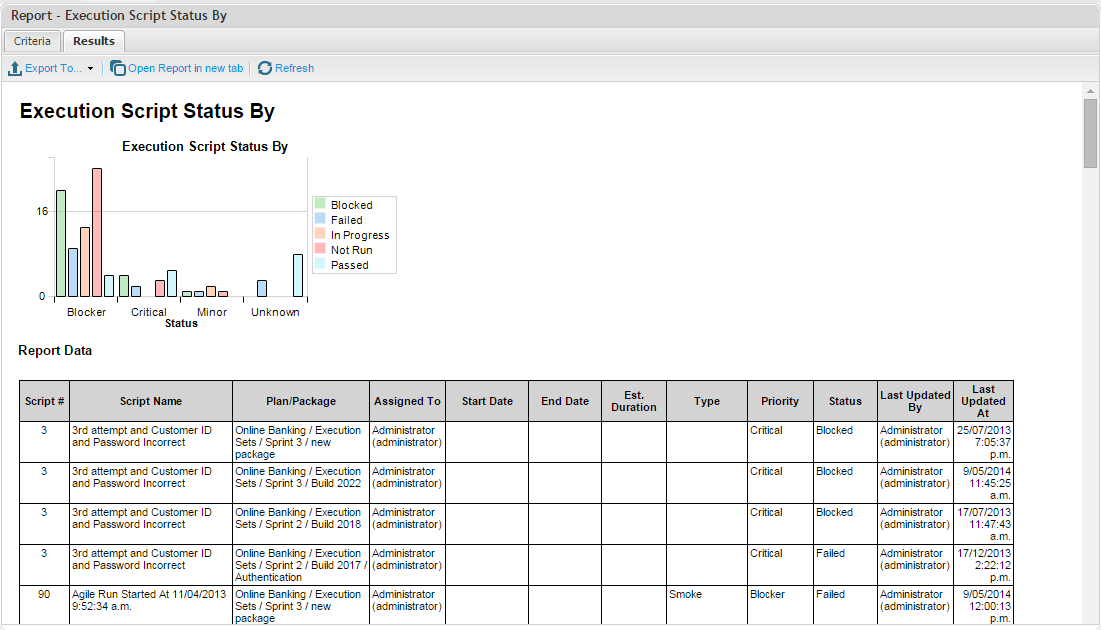Screen dimensions: 1101x630
Task: Click the Export To upload icon
Action: (15, 68)
